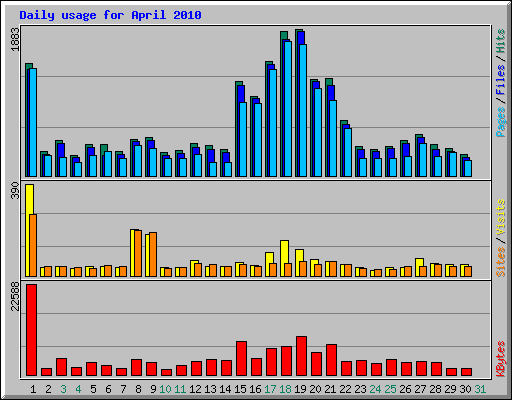Click the 1883 axis value

point(15,39)
